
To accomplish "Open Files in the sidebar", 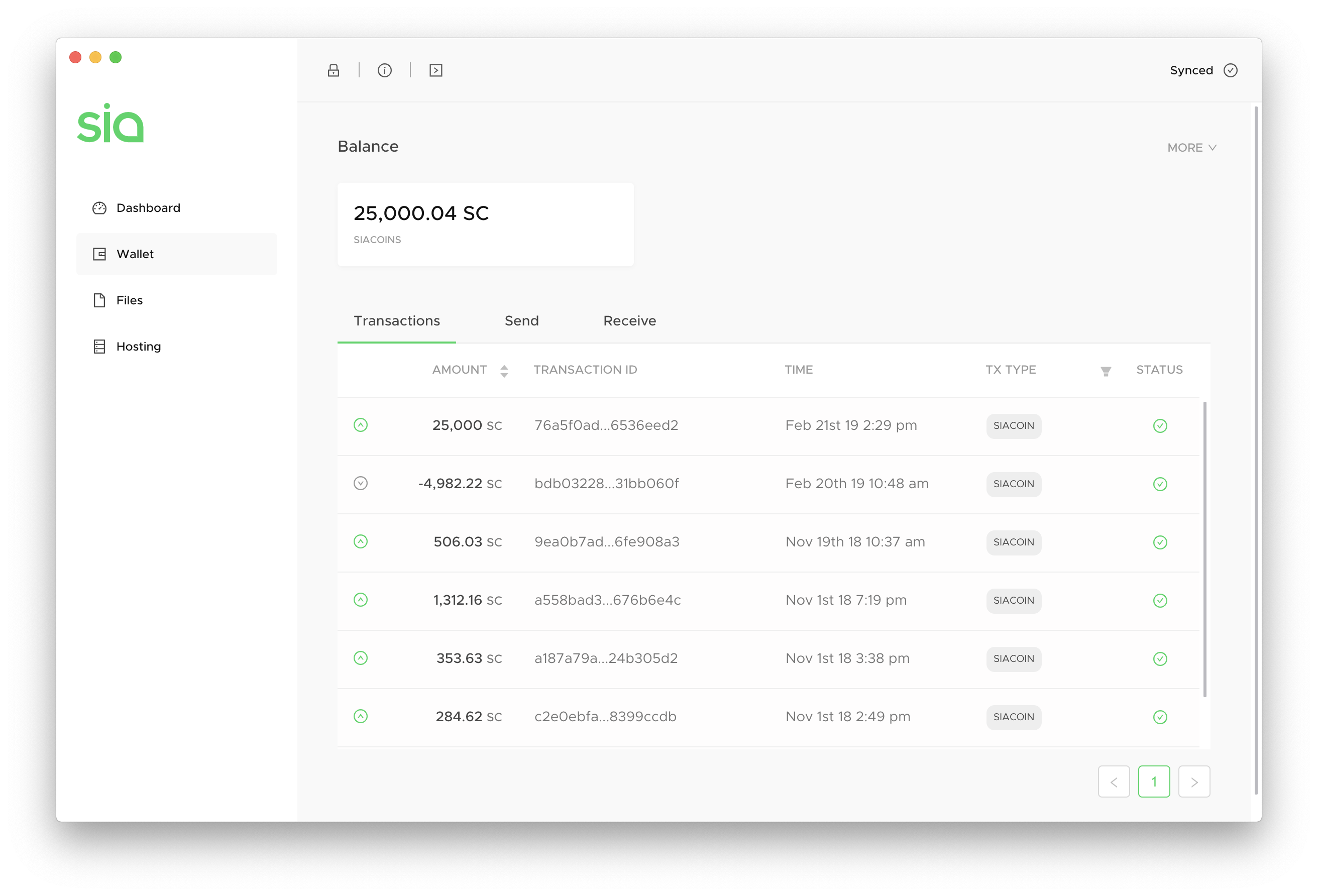I will point(177,300).
